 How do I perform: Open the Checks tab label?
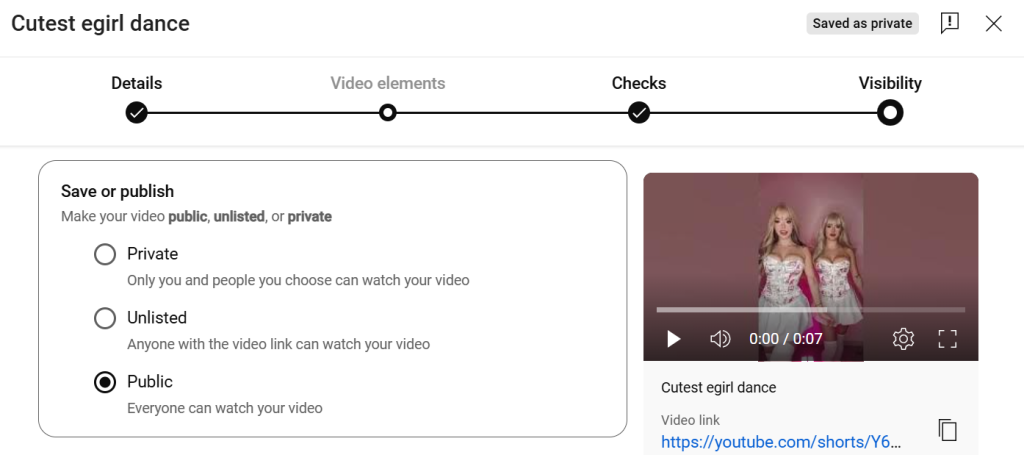tap(639, 84)
